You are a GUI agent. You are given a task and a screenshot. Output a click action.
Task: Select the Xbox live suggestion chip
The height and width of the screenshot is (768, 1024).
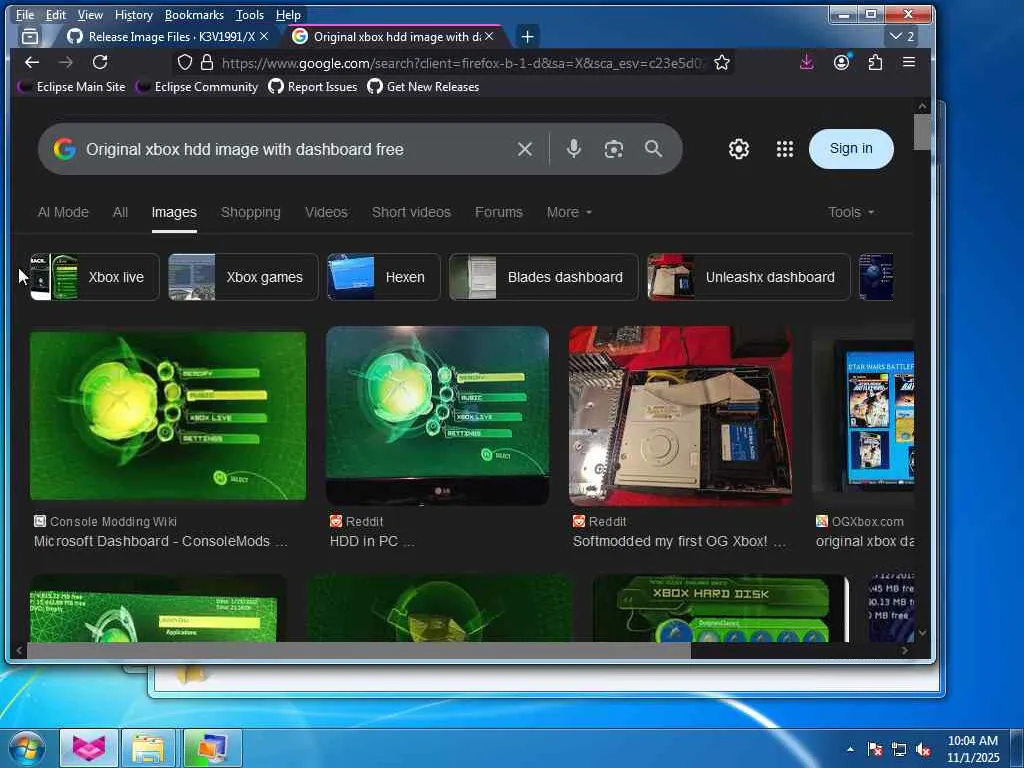[x=95, y=277]
